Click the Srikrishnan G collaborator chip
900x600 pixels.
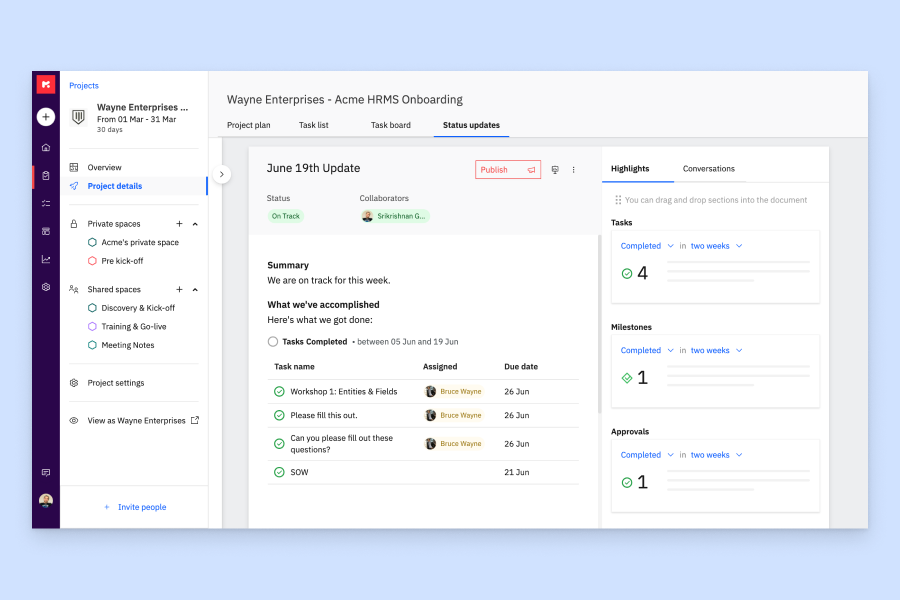tap(395, 216)
